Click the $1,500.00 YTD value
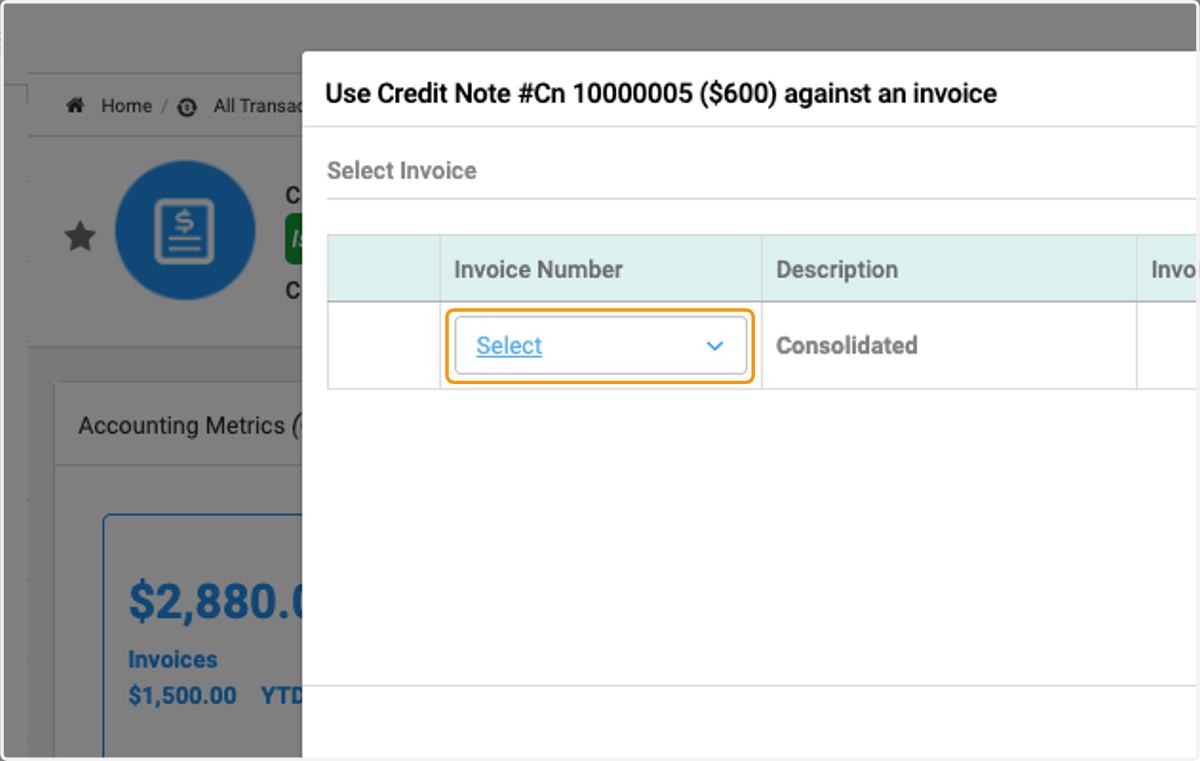Viewport: 1200px width, 761px height. point(182,695)
